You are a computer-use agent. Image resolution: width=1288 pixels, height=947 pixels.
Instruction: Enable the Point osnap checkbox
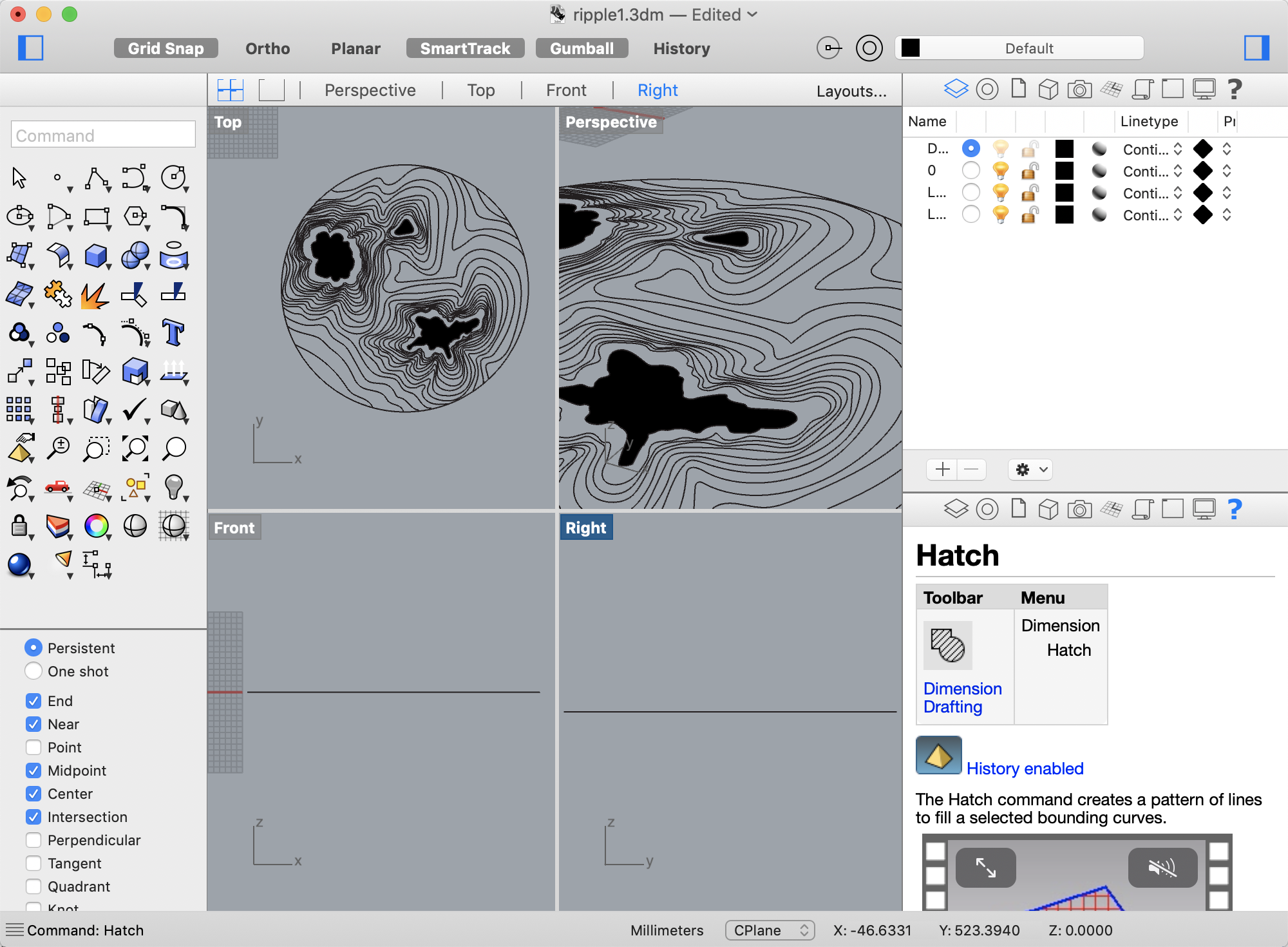tap(34, 746)
